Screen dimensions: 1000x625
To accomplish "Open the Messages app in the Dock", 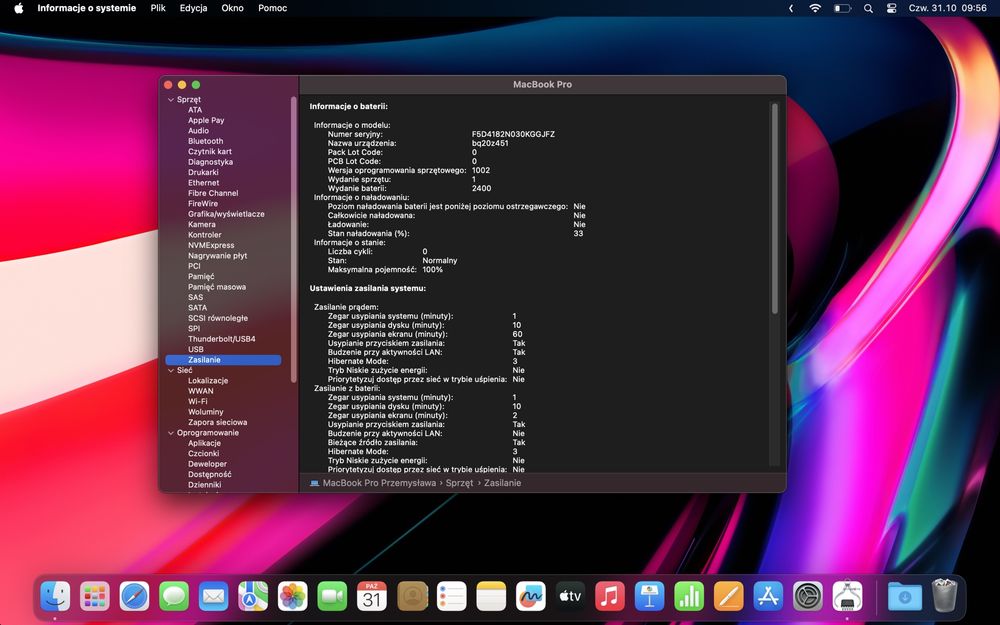I will (174, 597).
